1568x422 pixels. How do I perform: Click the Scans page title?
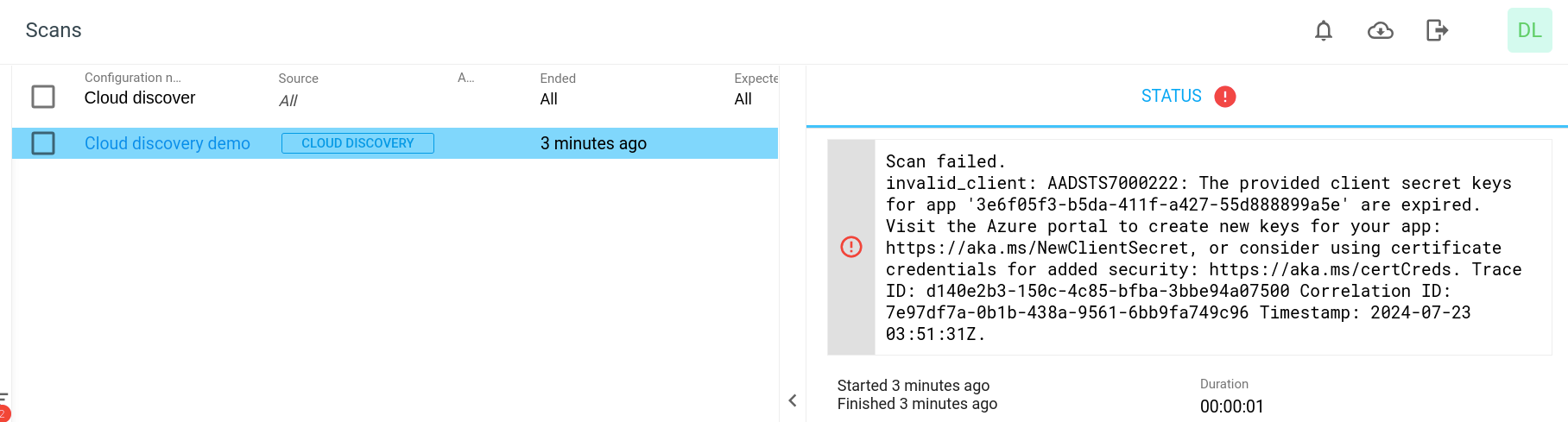[x=54, y=30]
